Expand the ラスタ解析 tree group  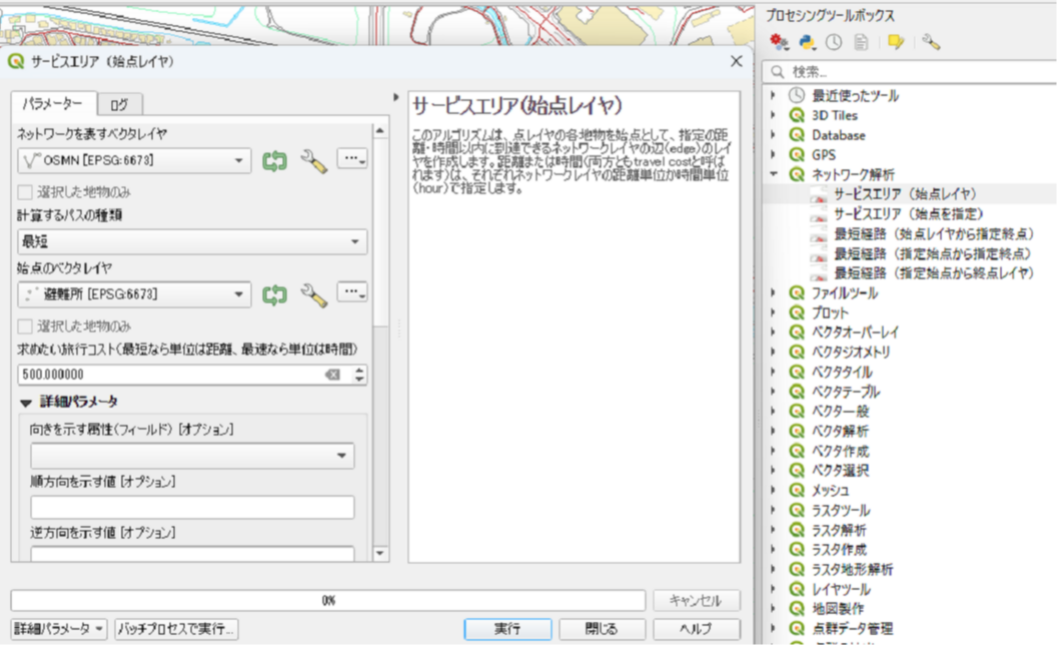coord(774,530)
